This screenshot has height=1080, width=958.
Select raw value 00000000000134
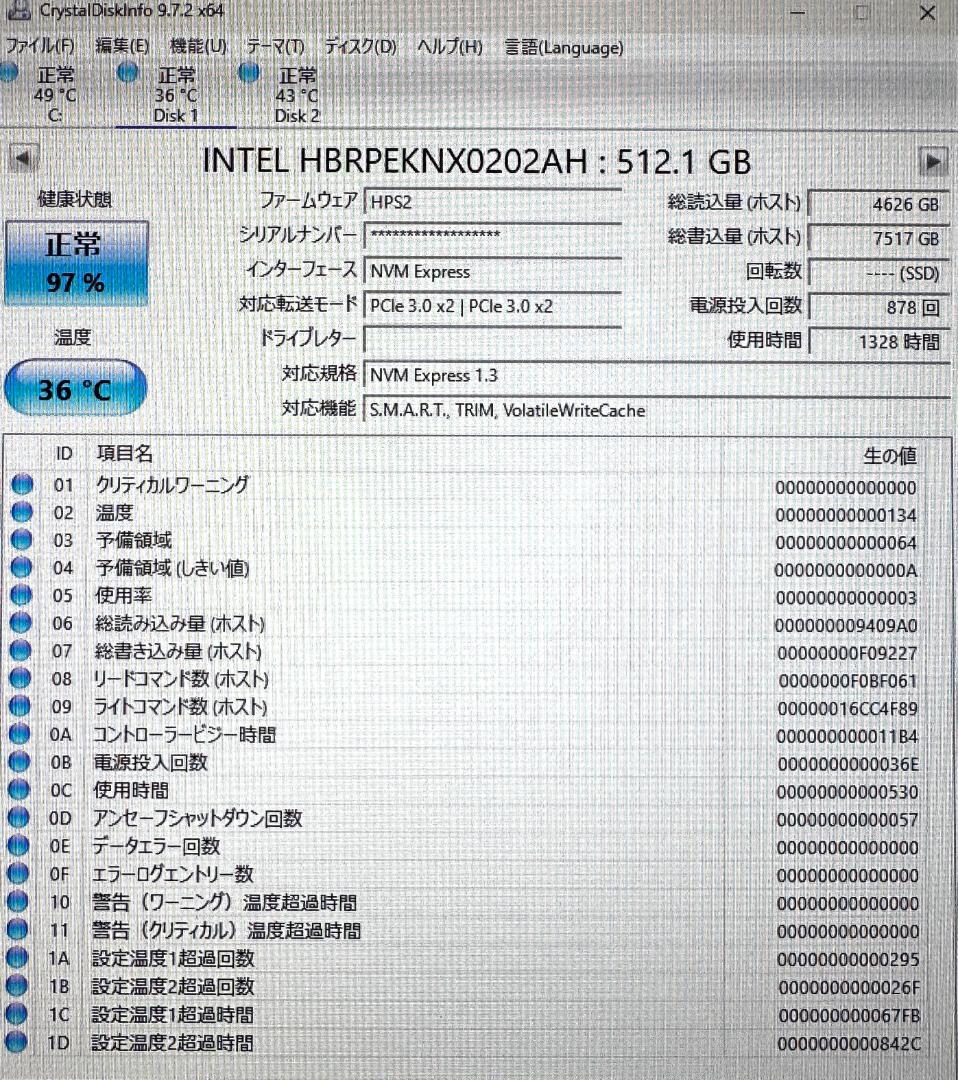coord(846,516)
